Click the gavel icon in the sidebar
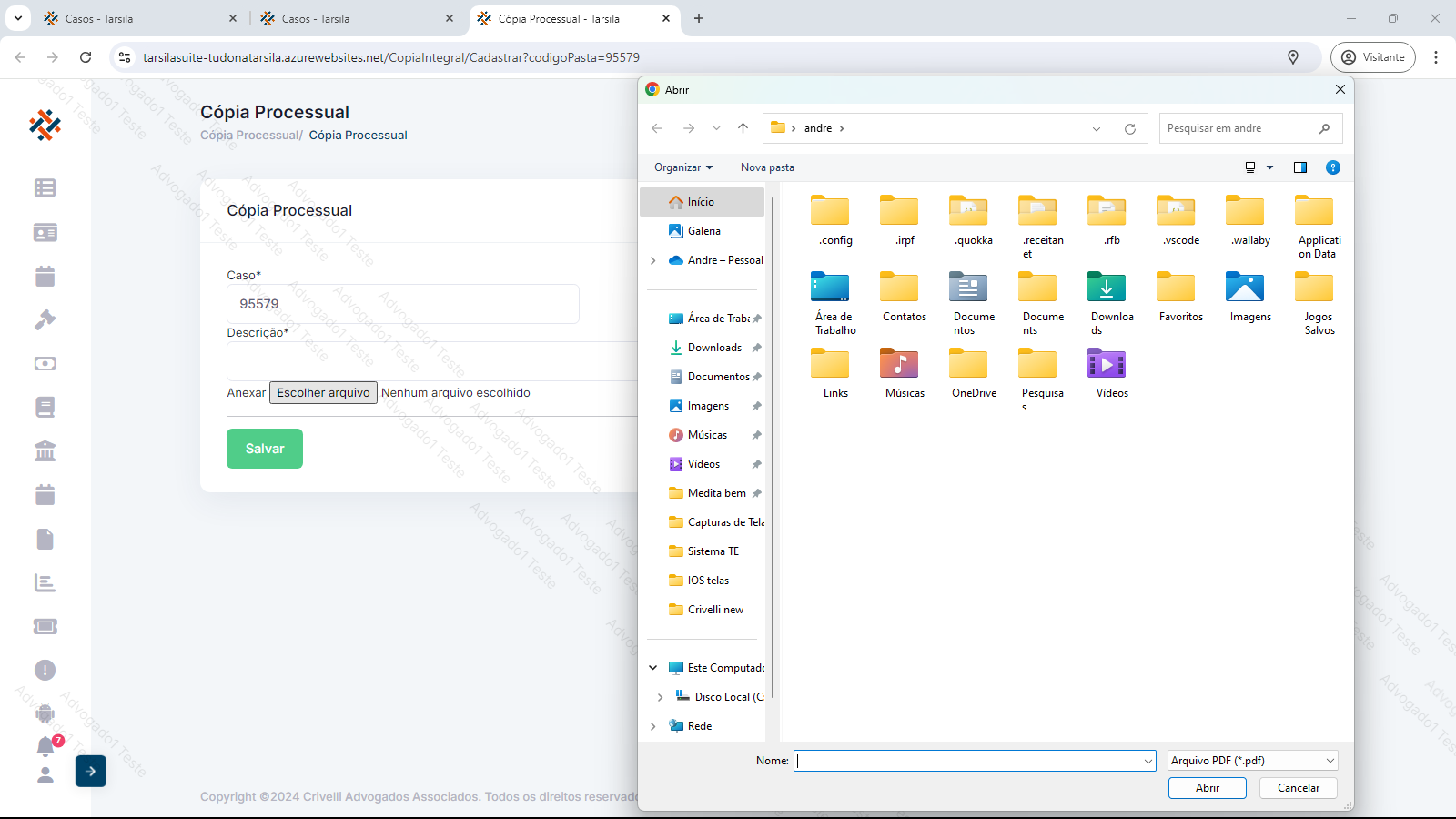 coord(45,319)
